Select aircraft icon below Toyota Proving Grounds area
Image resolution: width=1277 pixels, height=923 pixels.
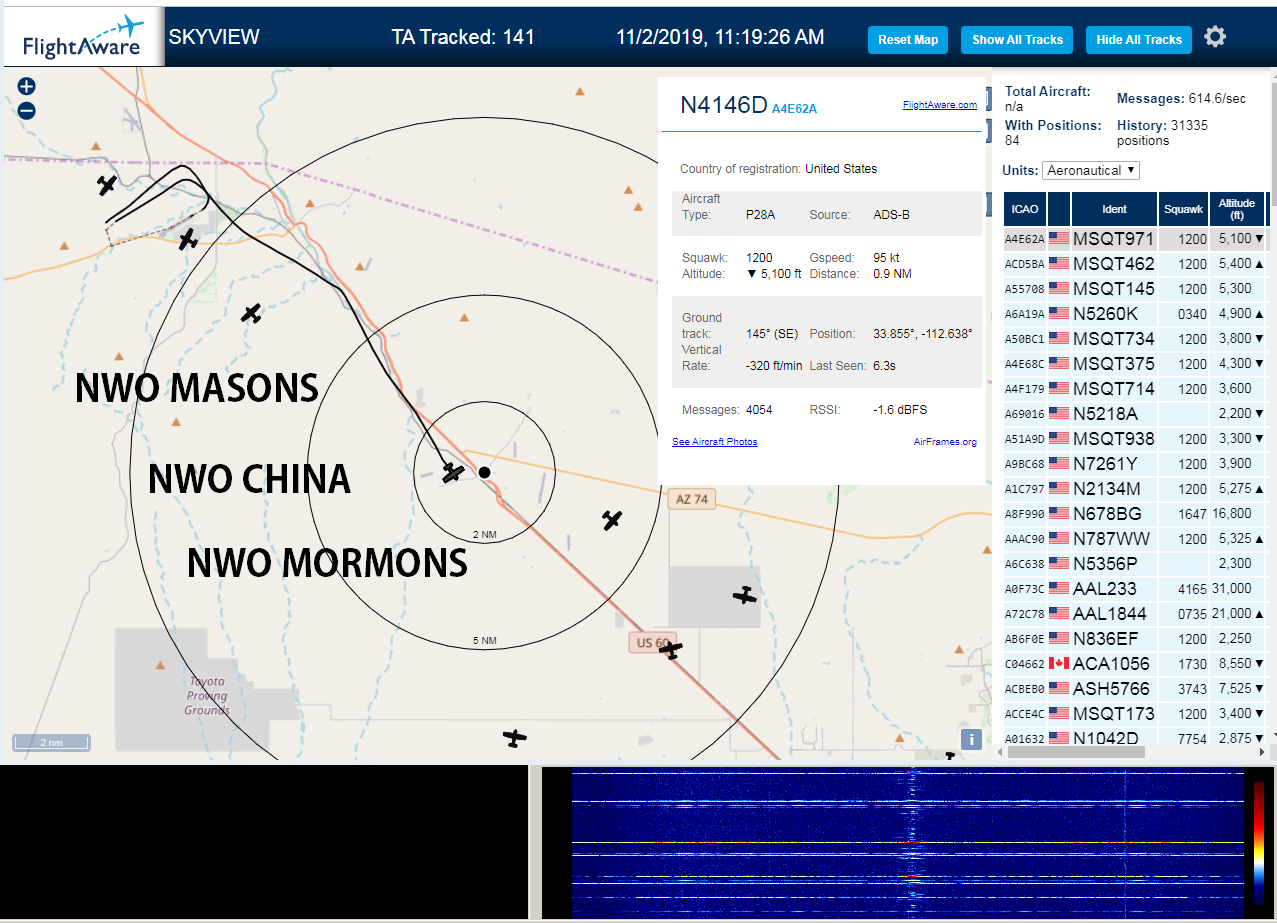515,739
